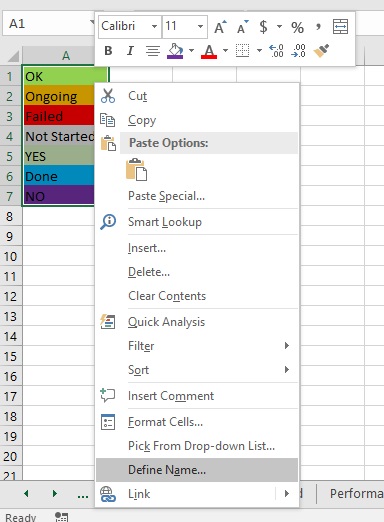384x522 pixels.
Task: Open Paste Special dialog
Action: click(x=197, y=196)
